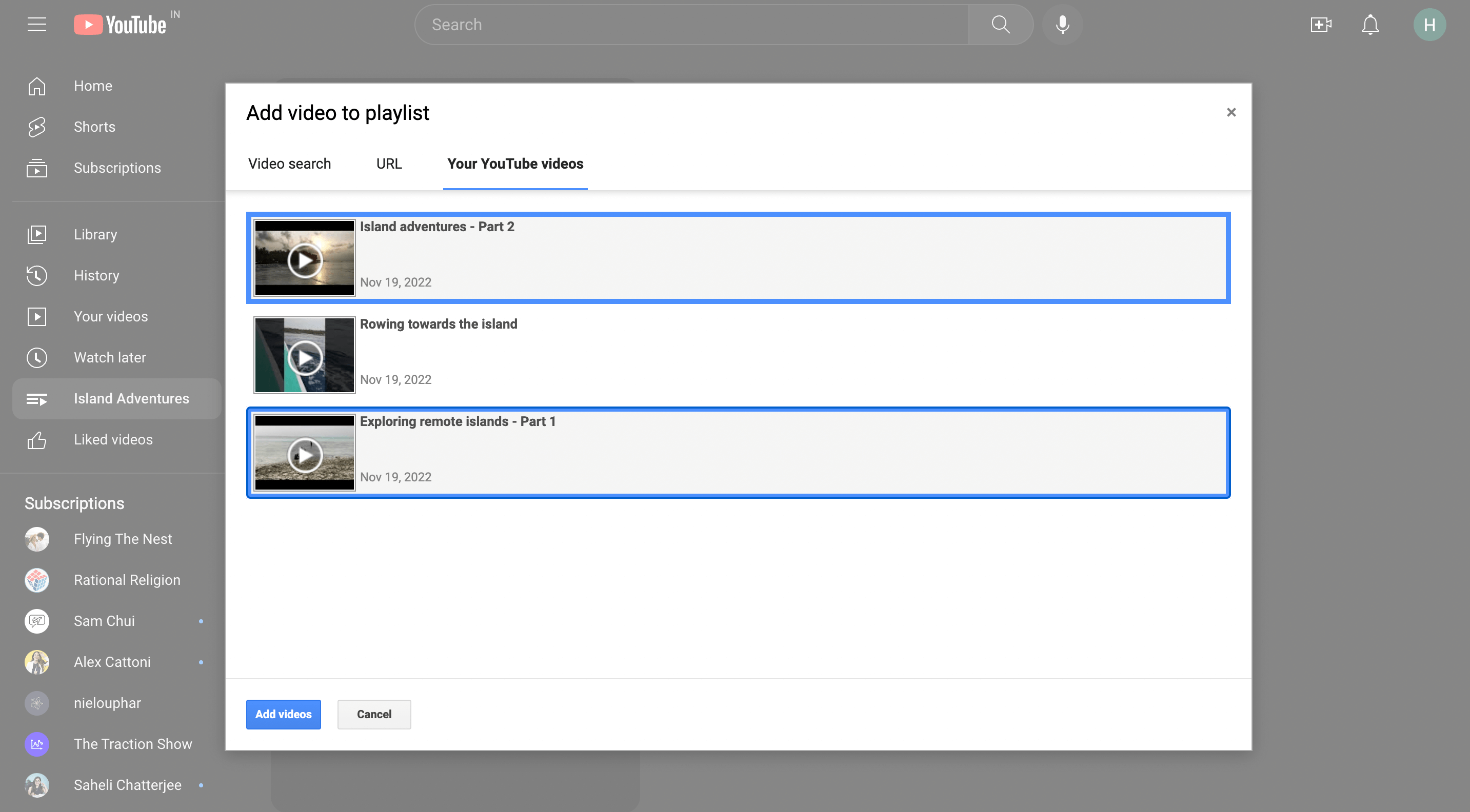Open notifications bell dropdown
This screenshot has height=812, width=1470.
[1370, 24]
